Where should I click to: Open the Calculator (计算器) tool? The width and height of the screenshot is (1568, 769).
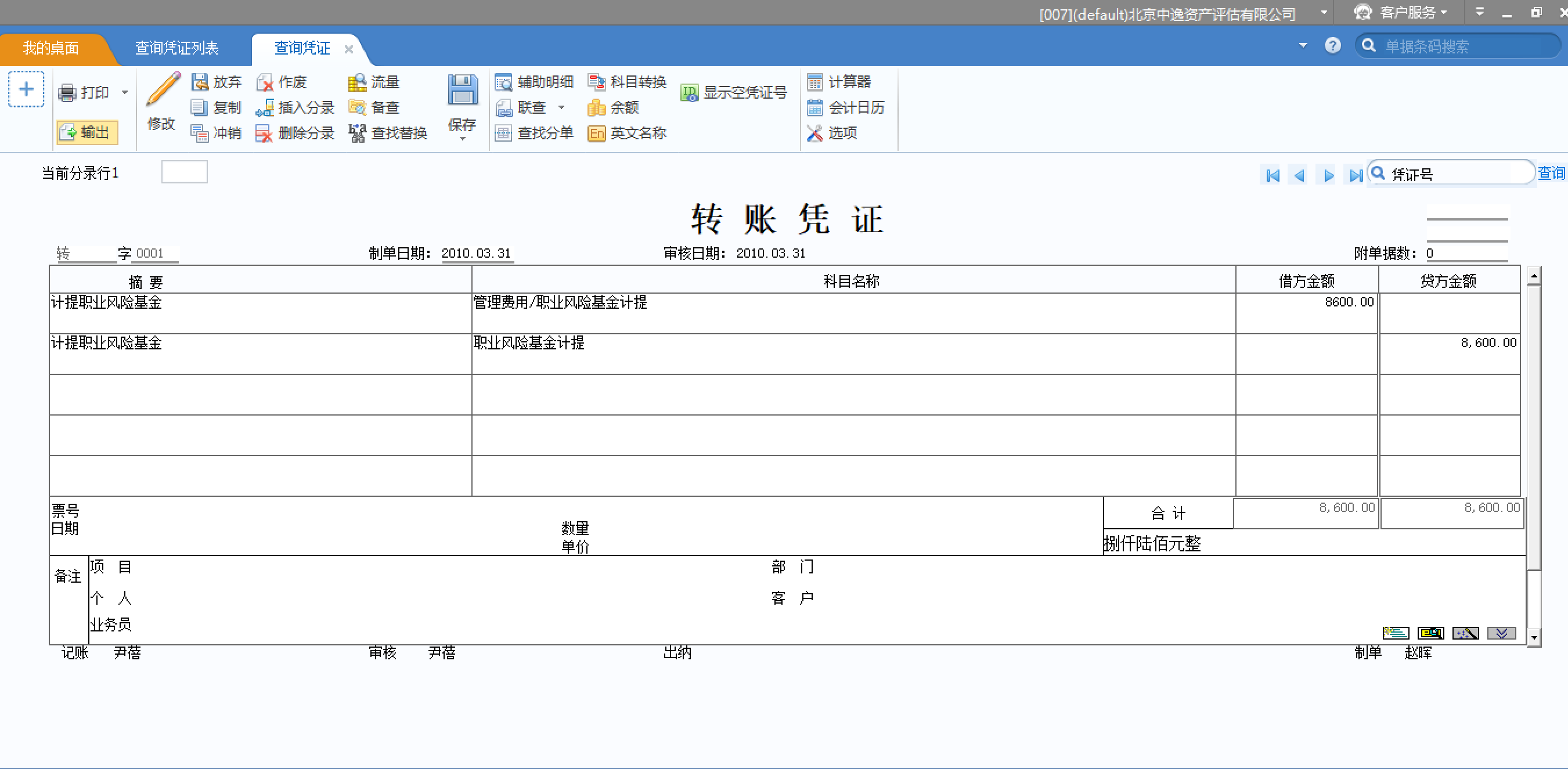point(814,81)
